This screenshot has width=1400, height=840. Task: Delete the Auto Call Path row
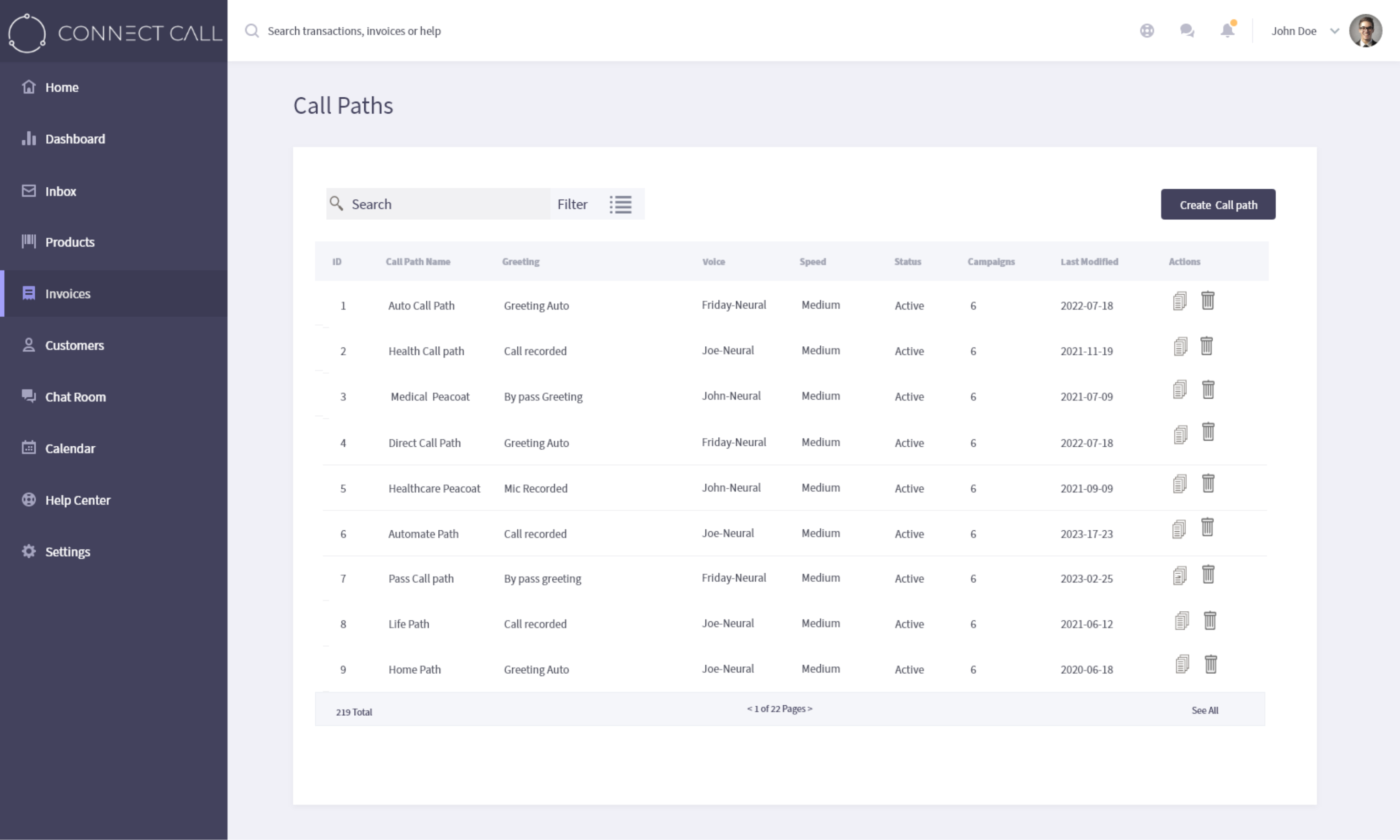click(x=1208, y=301)
